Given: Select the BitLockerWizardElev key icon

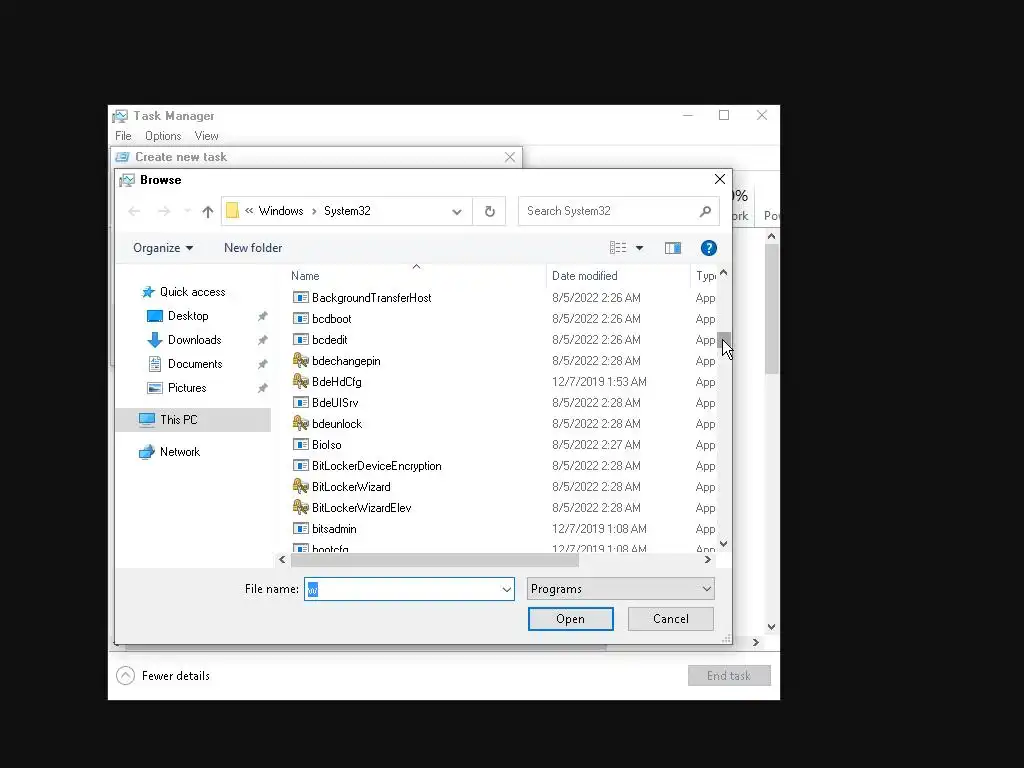Looking at the screenshot, I should (300, 507).
